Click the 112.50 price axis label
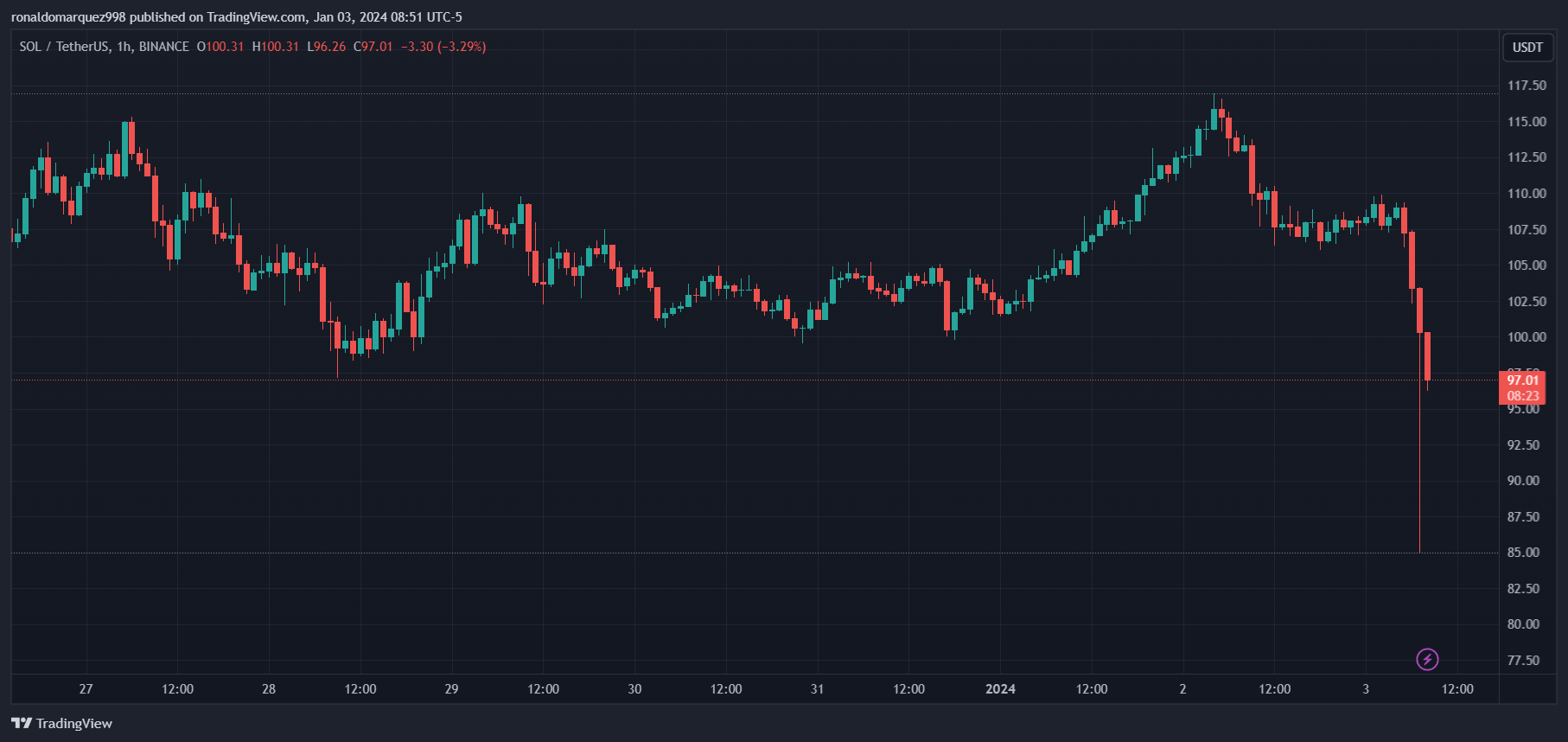This screenshot has width=1568, height=742. point(1527,157)
